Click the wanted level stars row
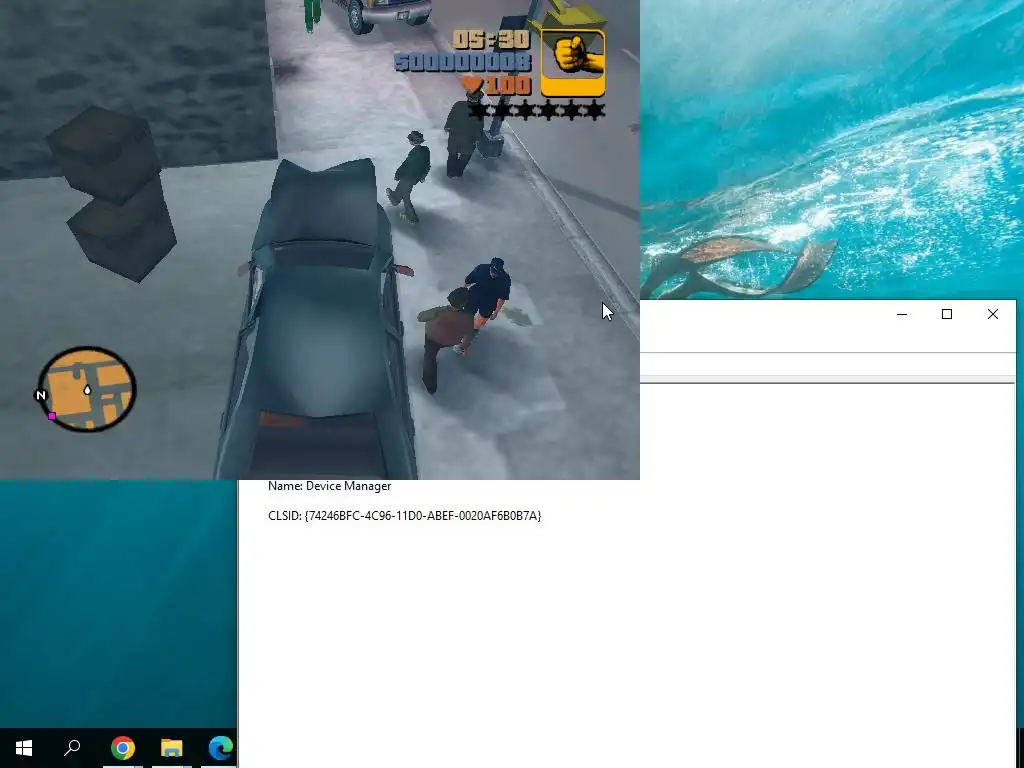Screen dimensions: 1024x768 (537, 110)
